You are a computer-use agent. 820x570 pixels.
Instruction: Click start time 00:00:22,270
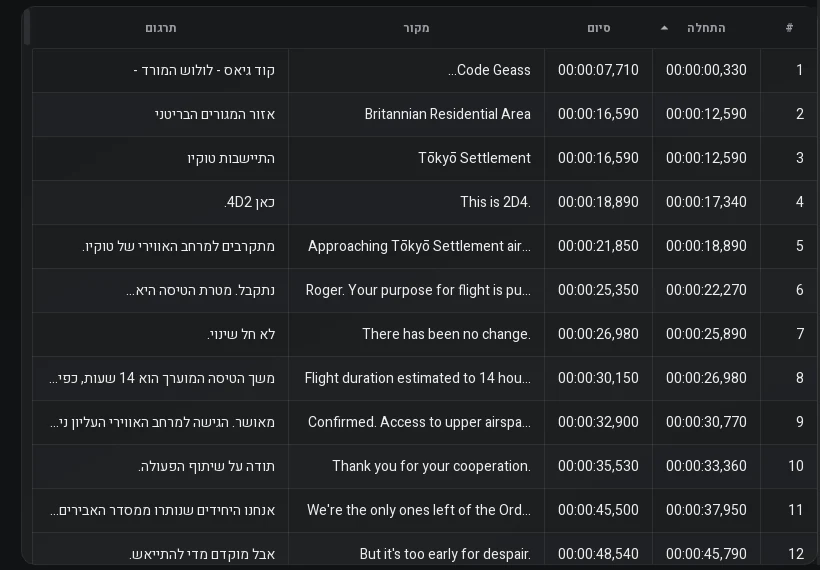pyautogui.click(x=706, y=290)
